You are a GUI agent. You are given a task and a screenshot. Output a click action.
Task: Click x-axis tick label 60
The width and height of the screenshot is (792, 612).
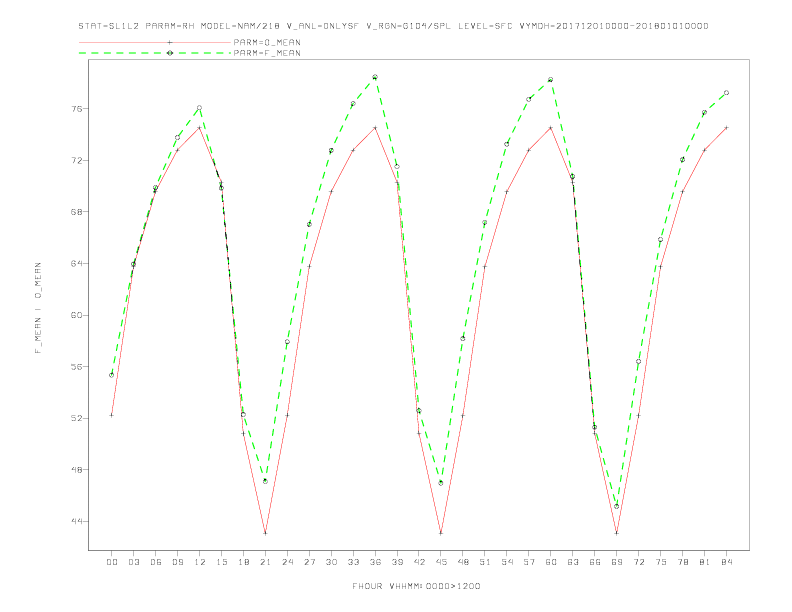(551, 562)
